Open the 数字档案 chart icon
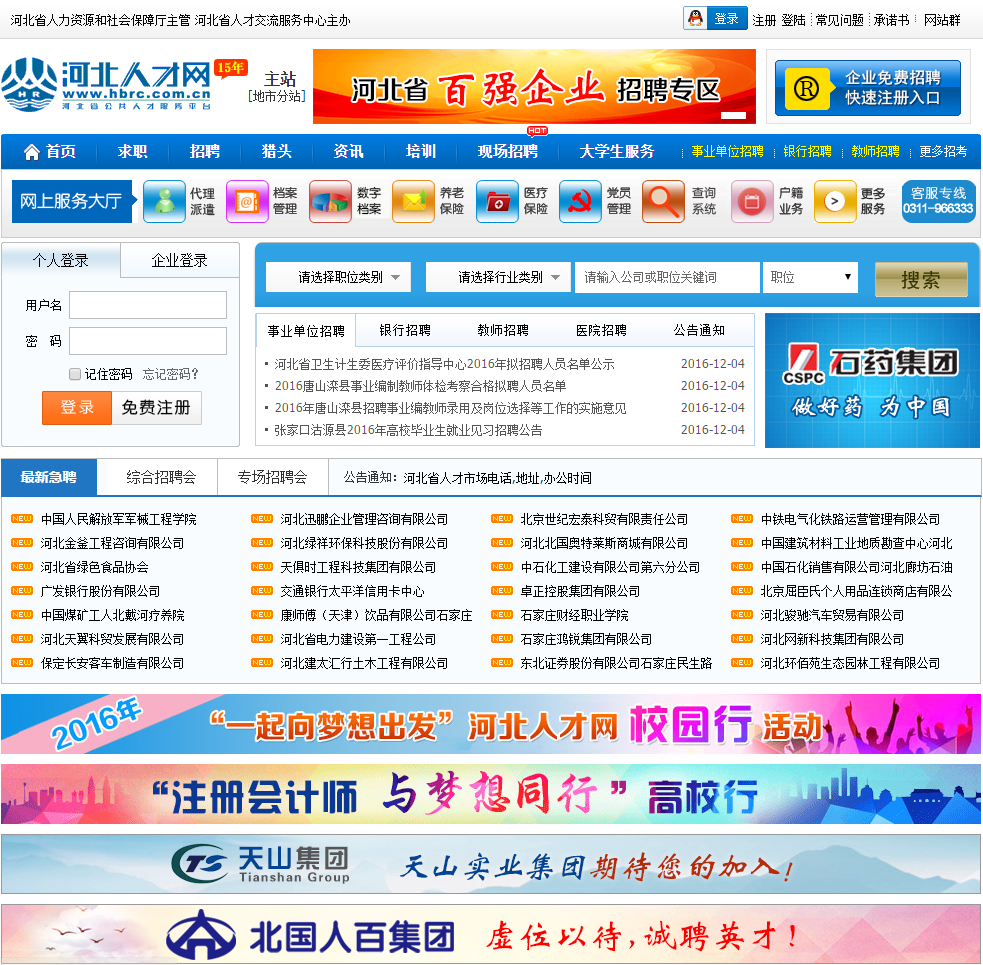This screenshot has width=983, height=965. 330,201
